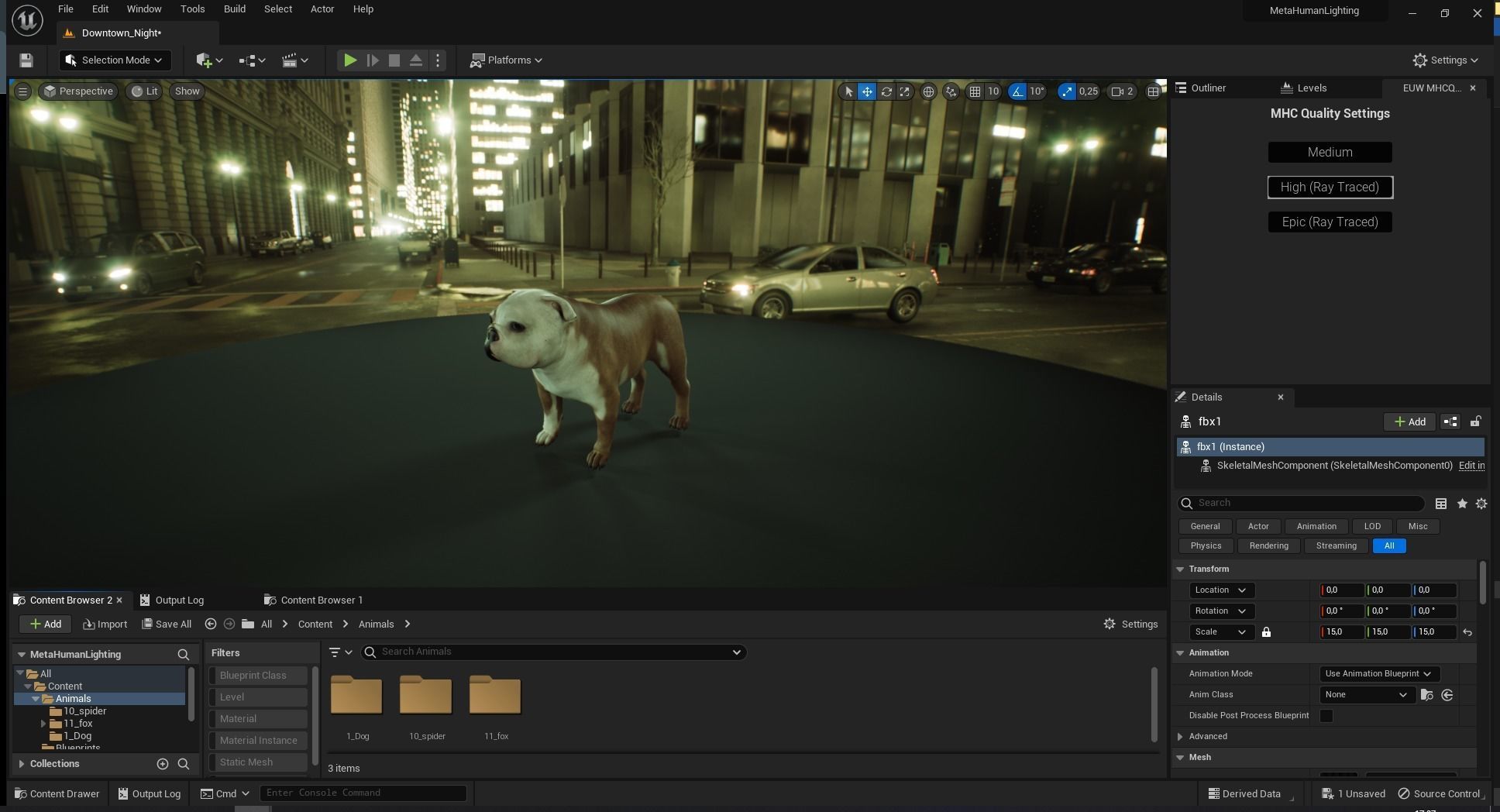Collapse the Transform section
Image resolution: width=1500 pixels, height=812 pixels.
[x=1180, y=569]
